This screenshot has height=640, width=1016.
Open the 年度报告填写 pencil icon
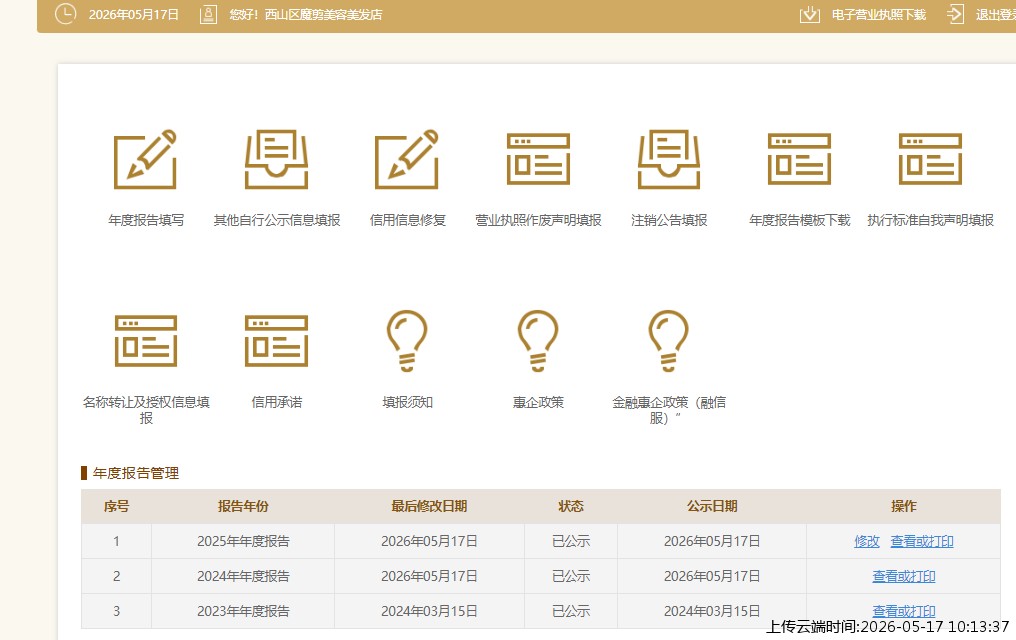(x=145, y=159)
